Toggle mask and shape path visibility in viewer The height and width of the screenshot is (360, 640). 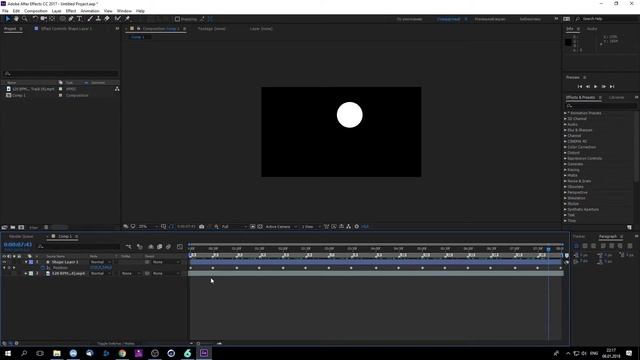(171, 227)
